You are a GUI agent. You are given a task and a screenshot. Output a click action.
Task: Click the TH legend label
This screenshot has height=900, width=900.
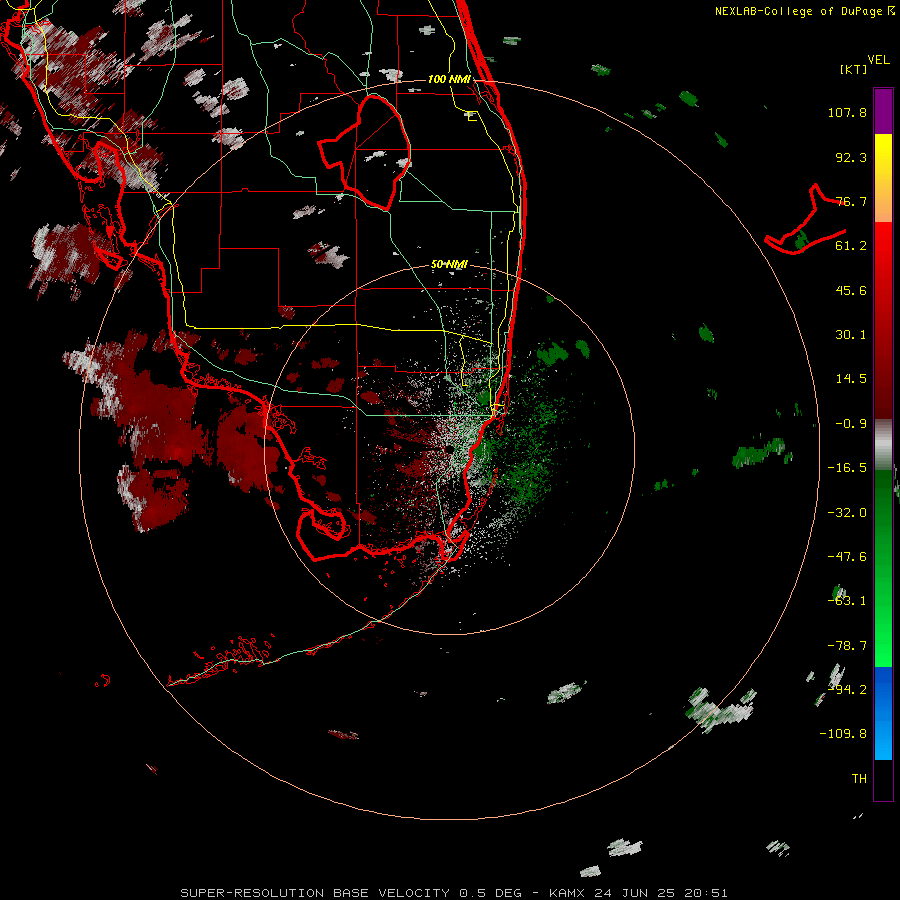click(859, 779)
